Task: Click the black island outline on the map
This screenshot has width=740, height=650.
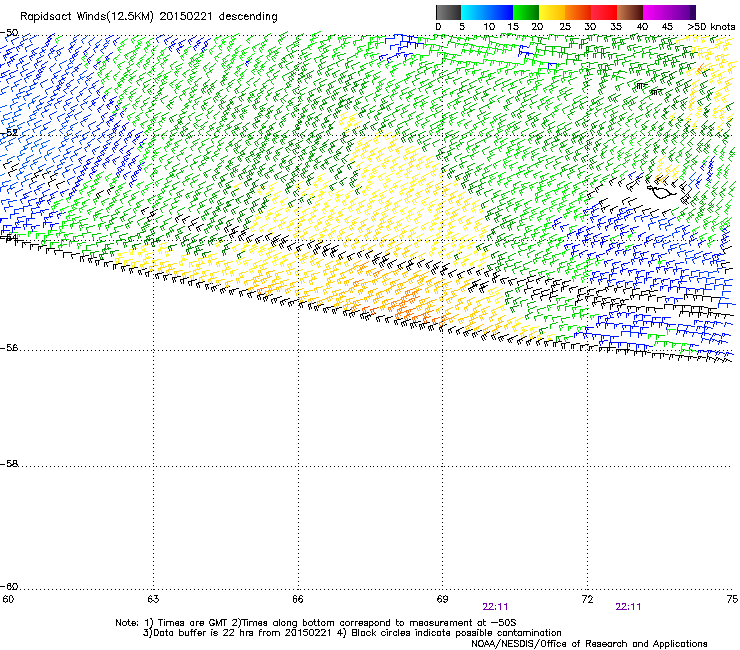Action: tap(662, 193)
